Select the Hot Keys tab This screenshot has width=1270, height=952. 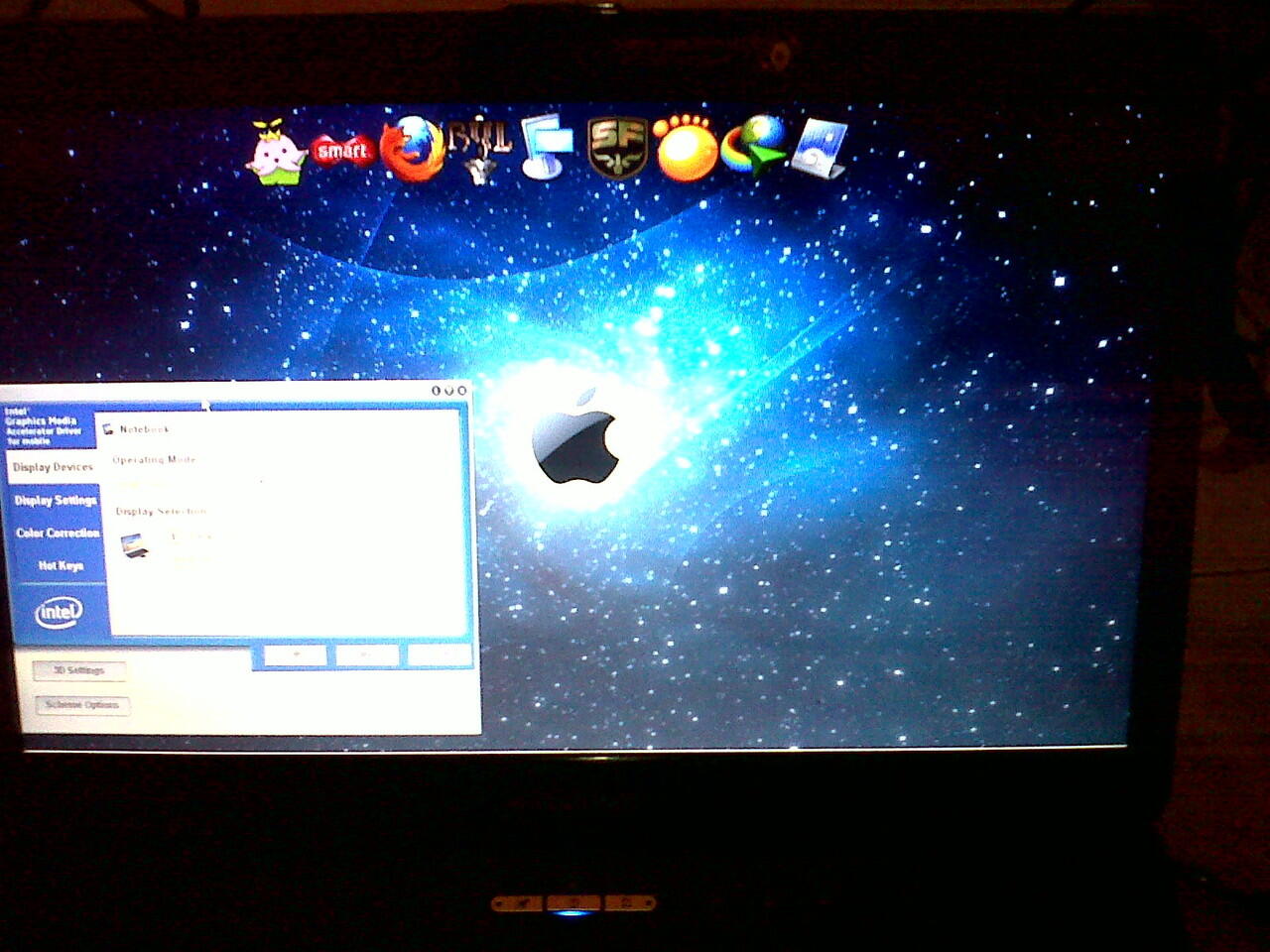(x=61, y=566)
